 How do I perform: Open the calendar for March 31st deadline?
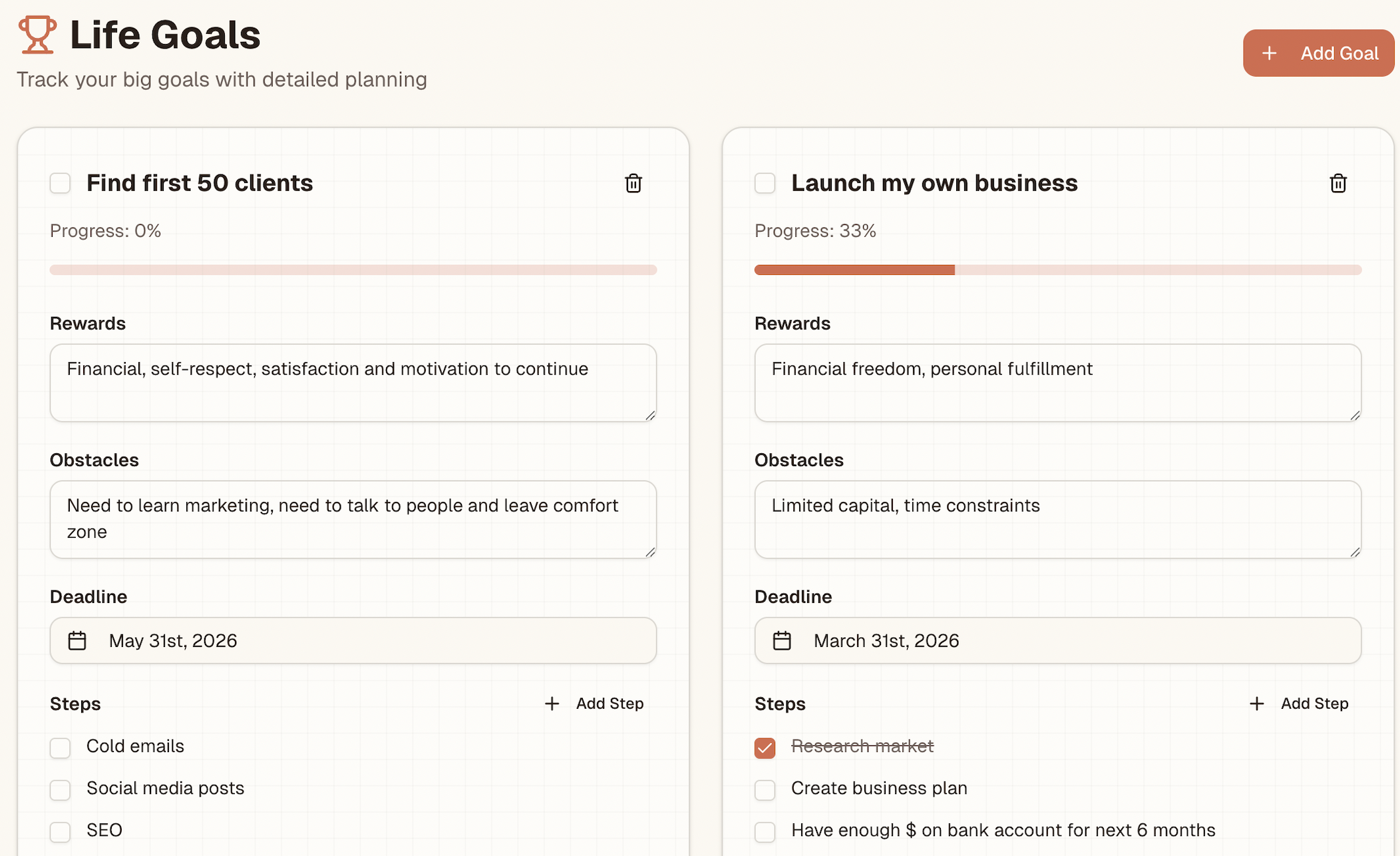782,640
